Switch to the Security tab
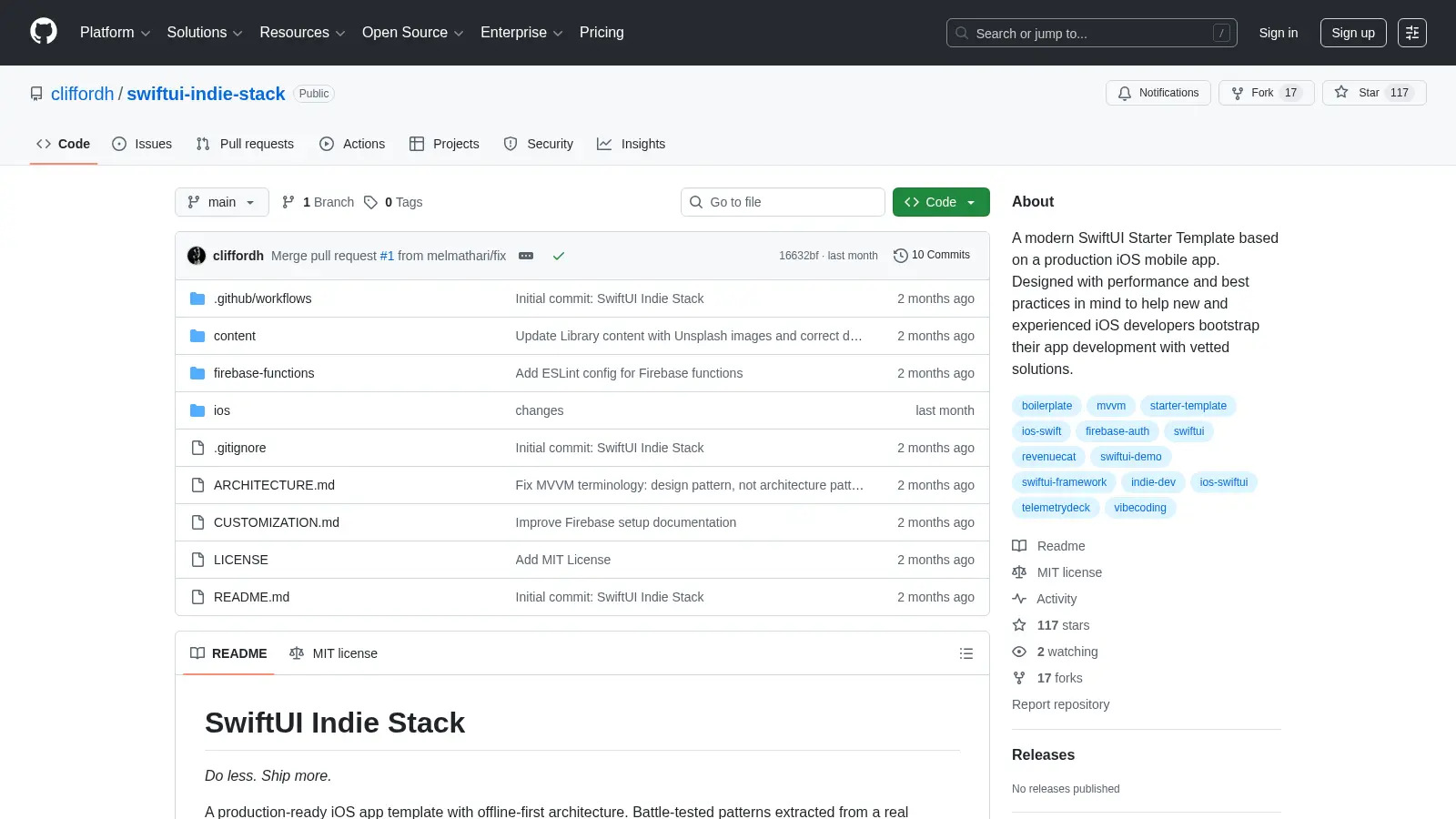The image size is (1456, 819). point(539,144)
